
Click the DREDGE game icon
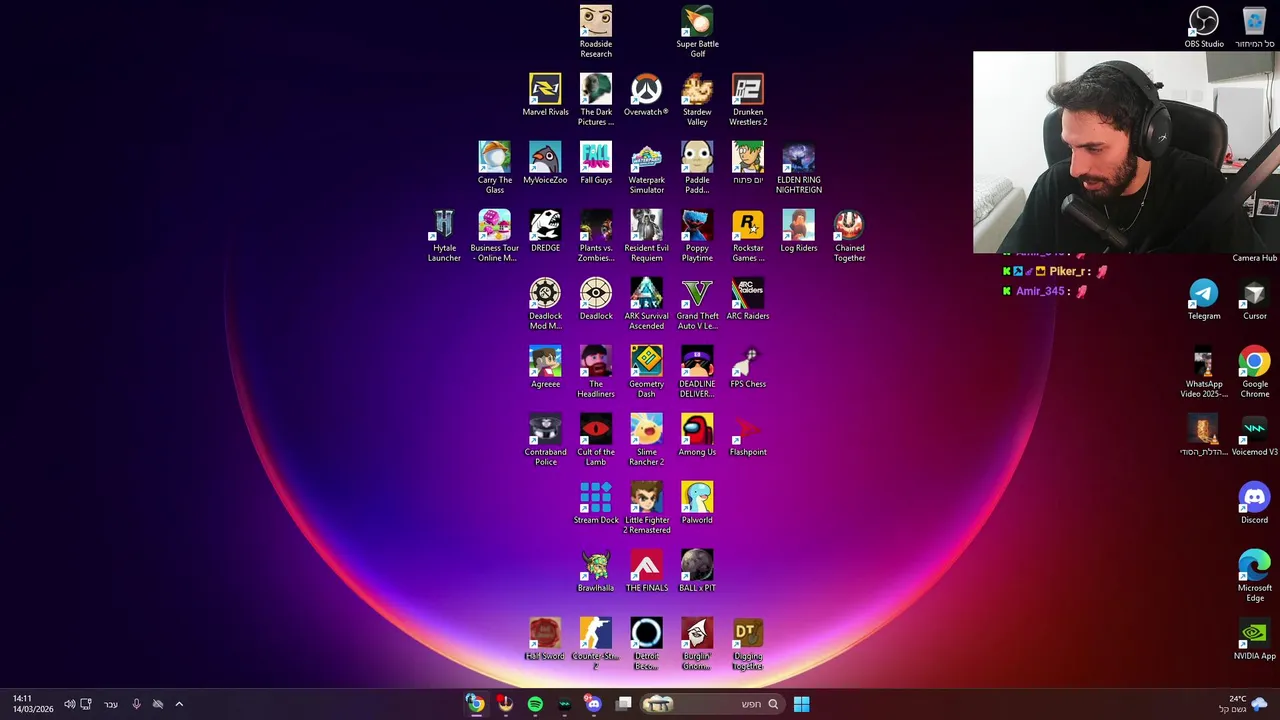tap(545, 231)
